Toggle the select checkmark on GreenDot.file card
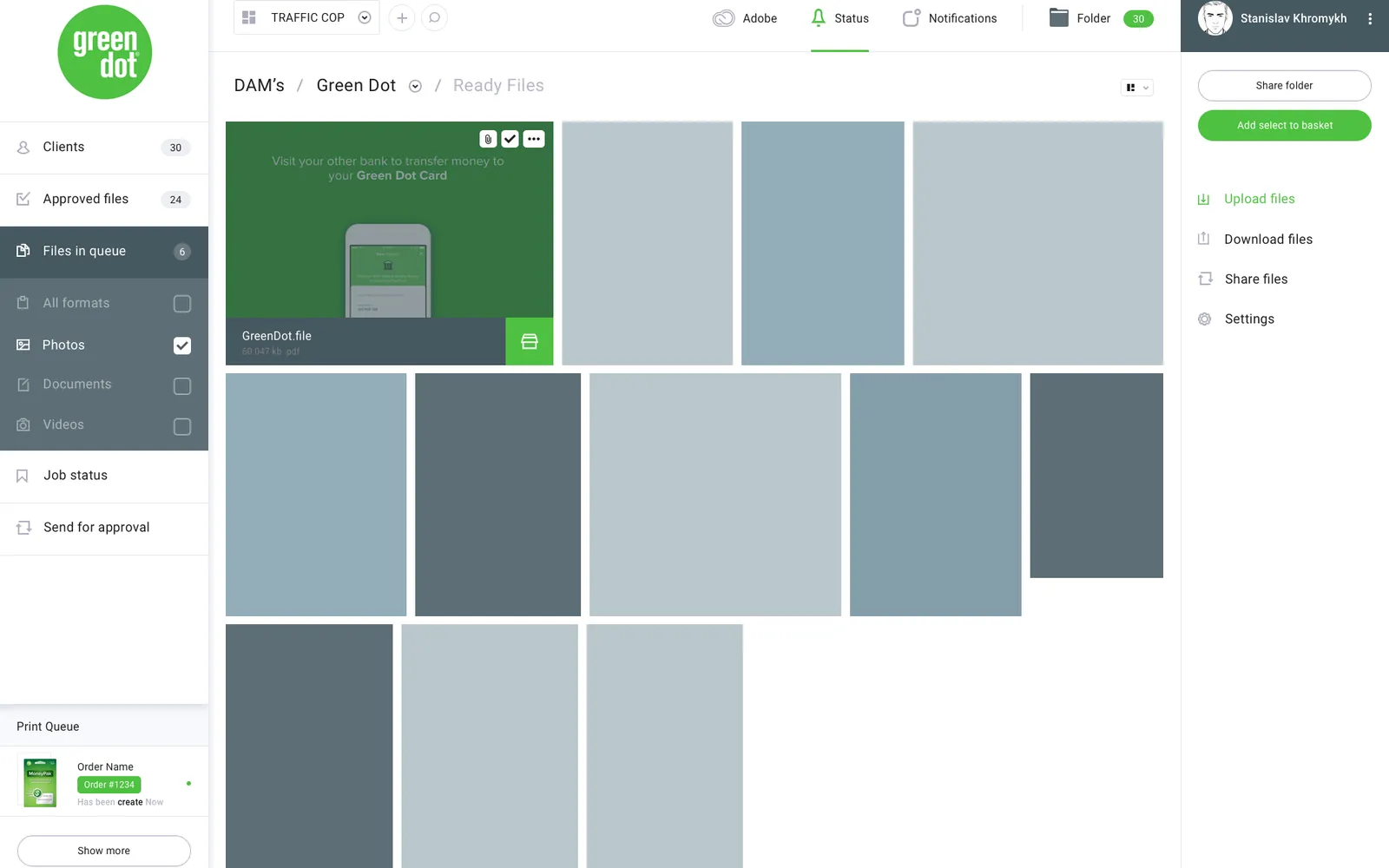Viewport: 1389px width, 868px height. click(x=510, y=139)
